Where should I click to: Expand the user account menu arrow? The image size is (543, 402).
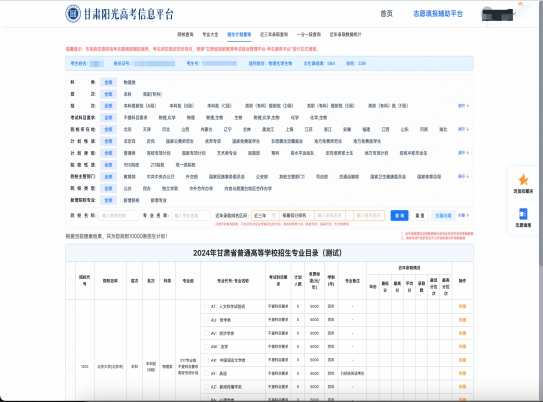pos(515,14)
